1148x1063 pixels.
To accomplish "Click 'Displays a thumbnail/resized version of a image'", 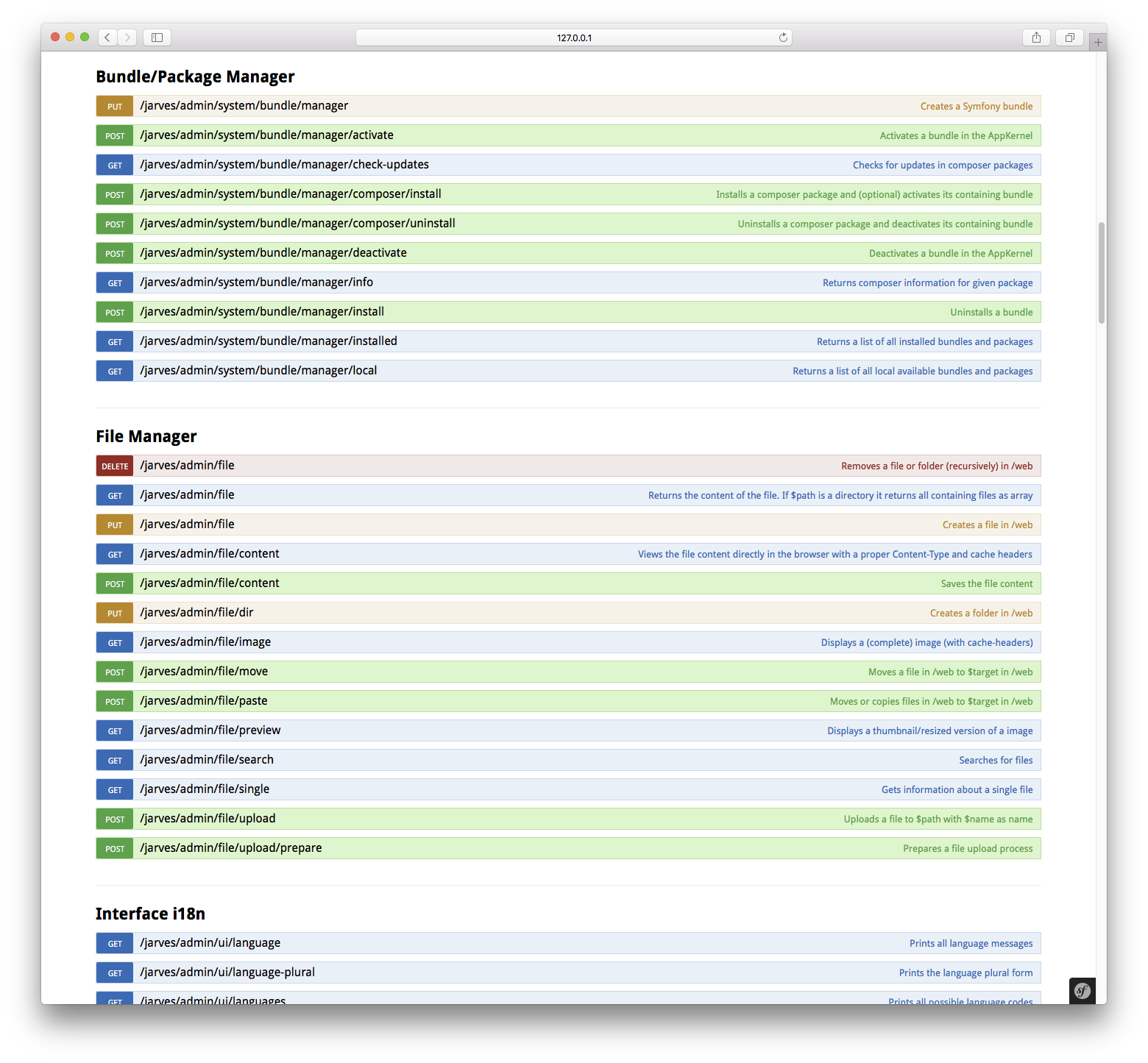I will point(929,731).
